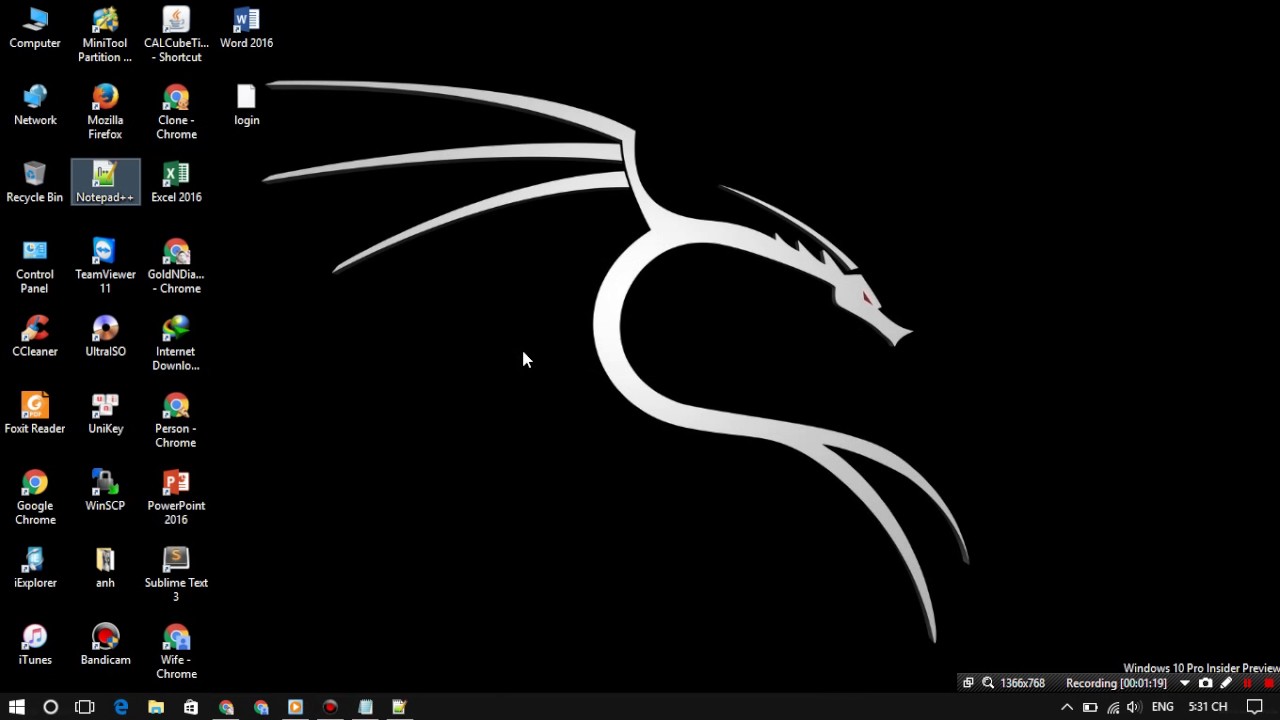Click the UltraISO desktop icon
Screen dimensions: 1280x720
[x=105, y=336]
